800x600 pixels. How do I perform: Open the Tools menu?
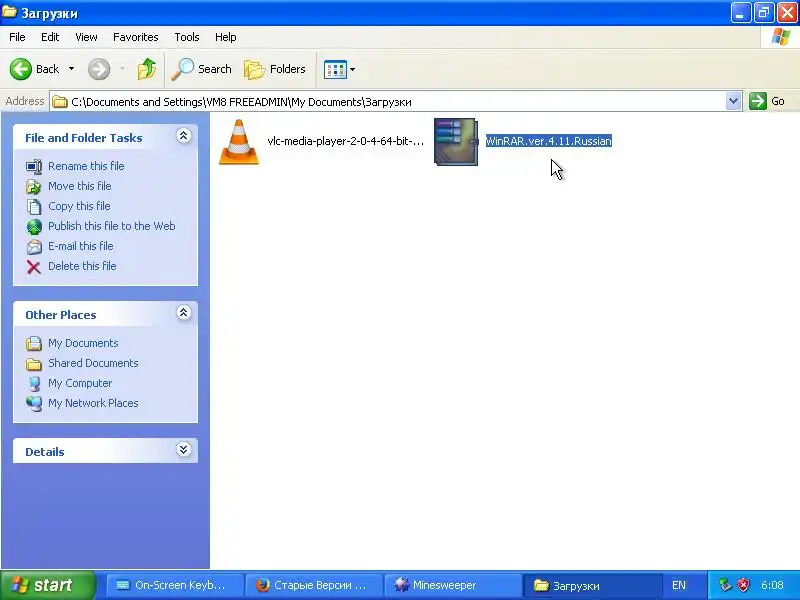187,37
